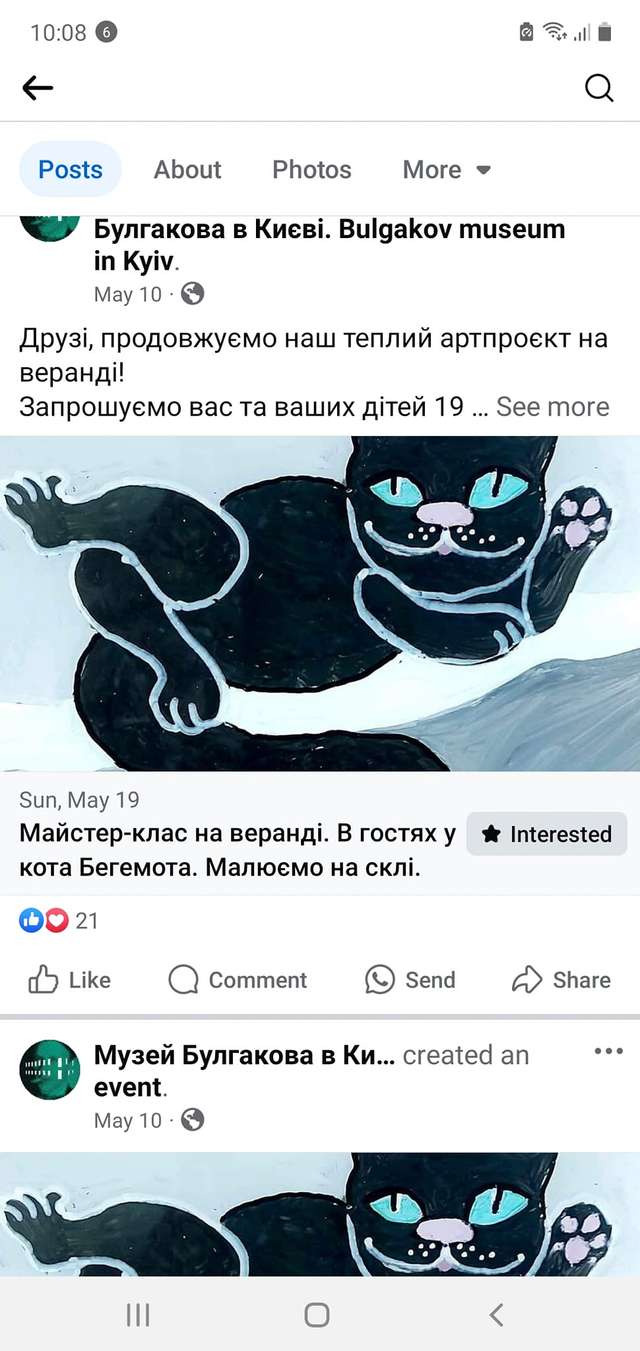
Task: Switch to the About tab
Action: click(187, 169)
